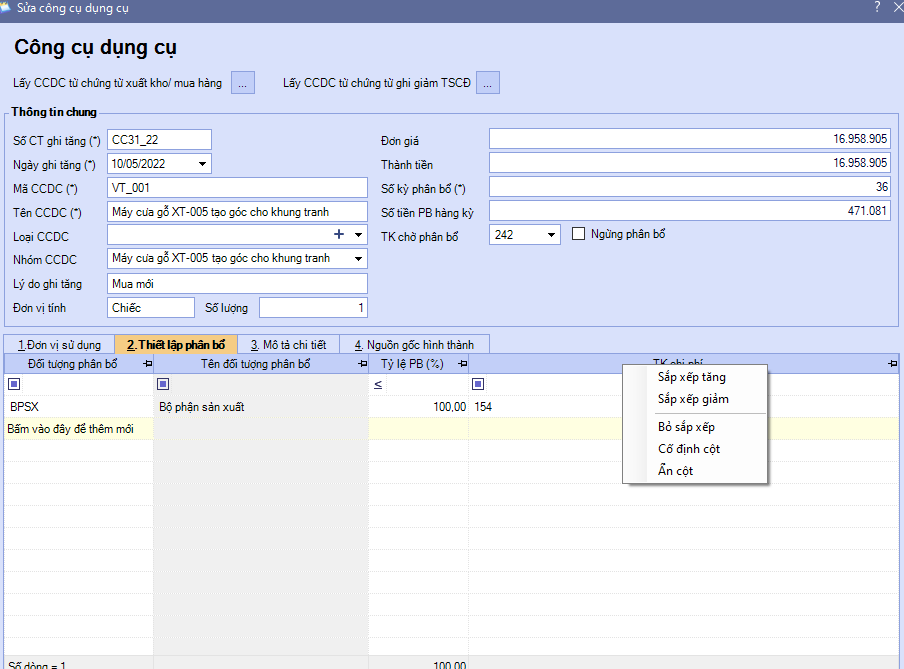Edit the Số CT ghi tăng field

coord(159,140)
